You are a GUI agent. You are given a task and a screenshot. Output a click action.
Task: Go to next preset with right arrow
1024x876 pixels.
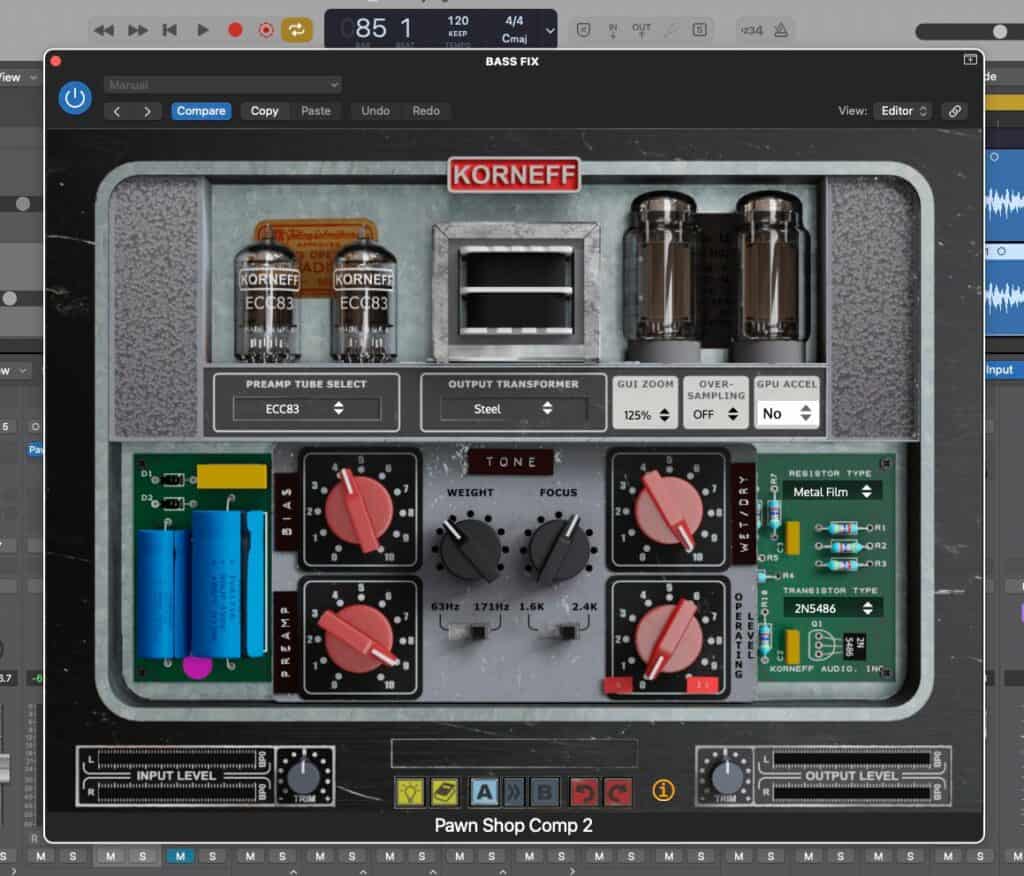click(x=148, y=111)
